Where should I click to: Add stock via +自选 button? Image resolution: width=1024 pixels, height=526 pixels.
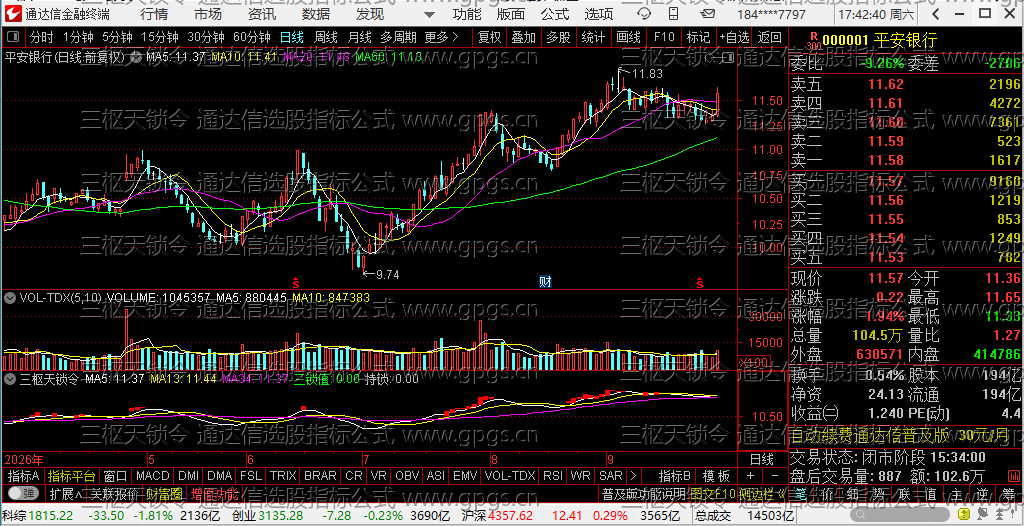pyautogui.click(x=735, y=37)
